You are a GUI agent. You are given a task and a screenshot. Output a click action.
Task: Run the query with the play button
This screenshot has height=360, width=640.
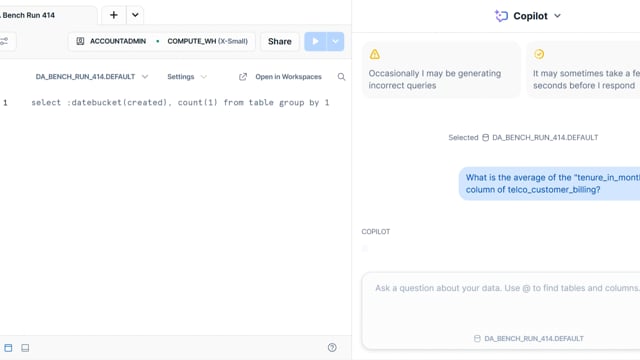(315, 41)
